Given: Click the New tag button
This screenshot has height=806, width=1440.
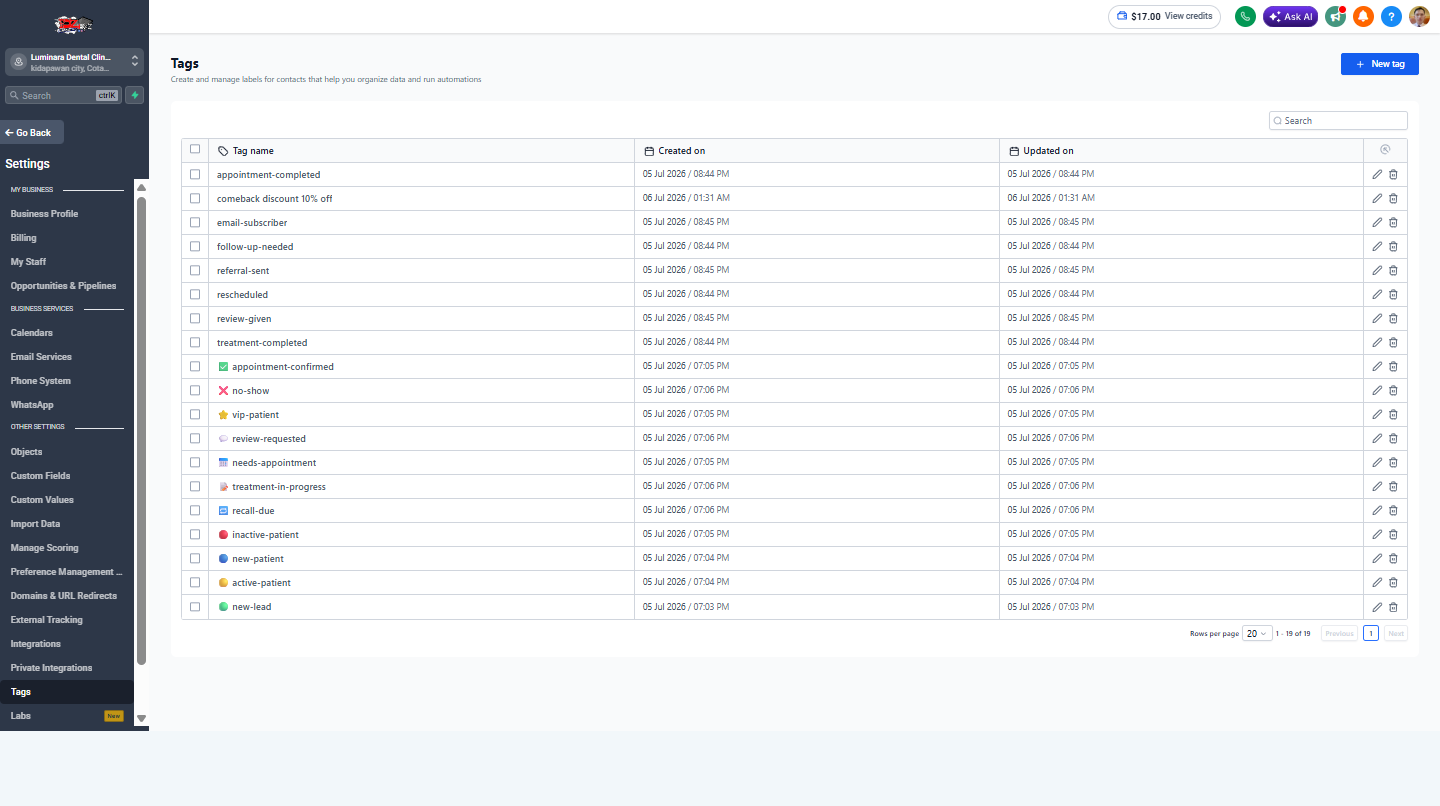Looking at the screenshot, I should tap(1380, 64).
